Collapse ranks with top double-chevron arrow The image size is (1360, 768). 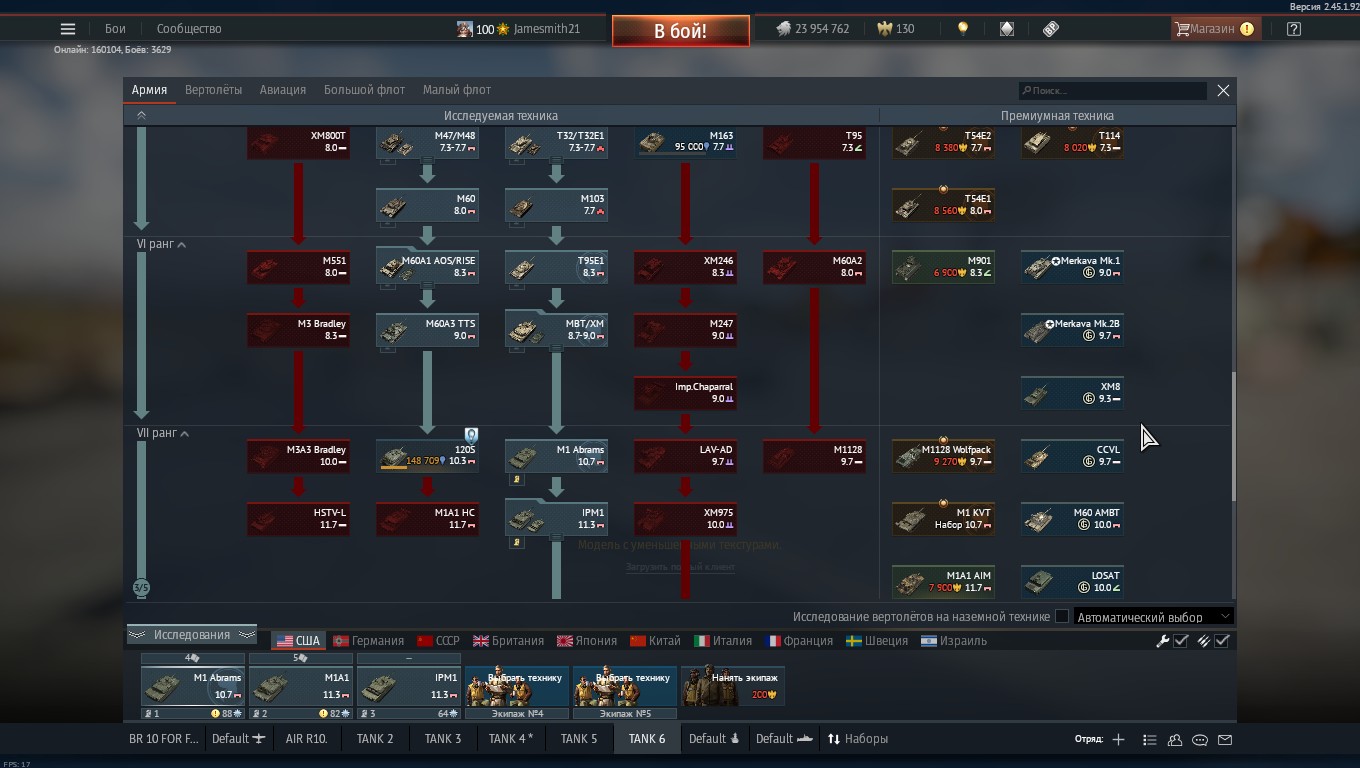pyautogui.click(x=141, y=116)
